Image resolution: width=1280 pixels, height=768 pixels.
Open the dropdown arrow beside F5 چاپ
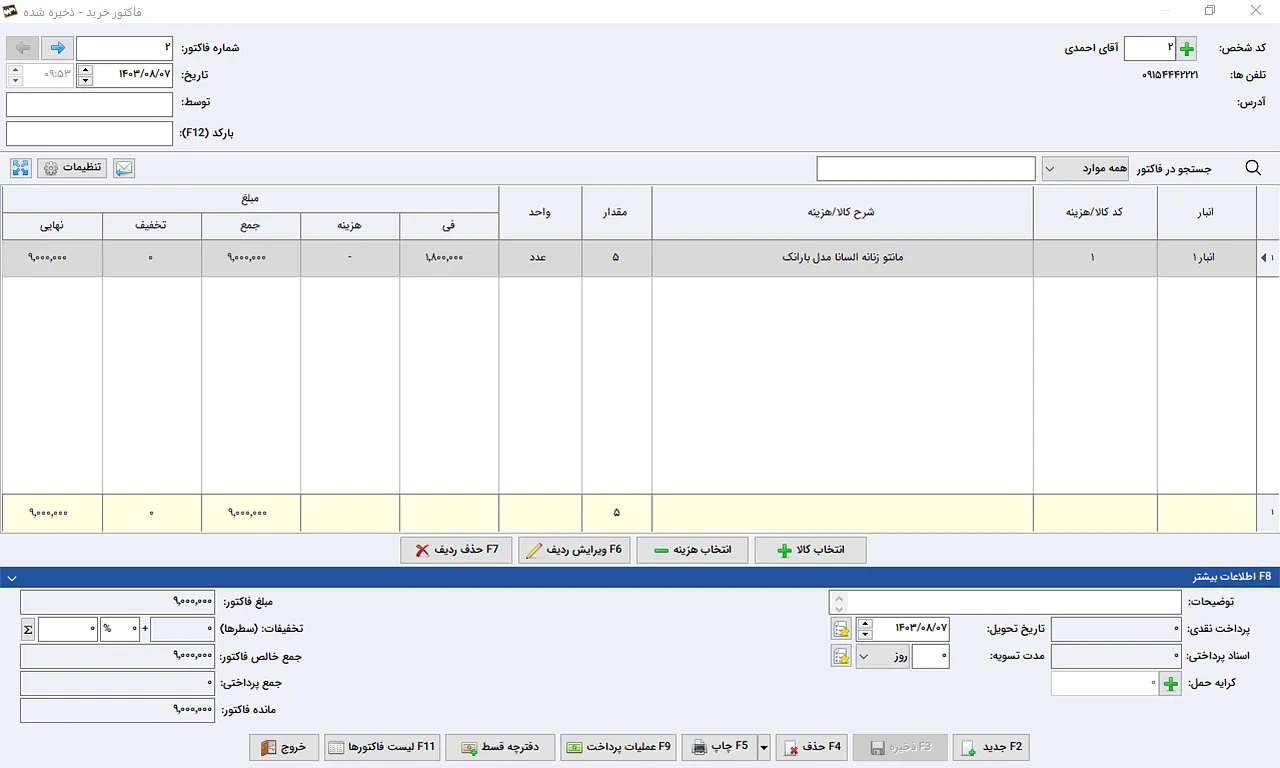tap(764, 747)
